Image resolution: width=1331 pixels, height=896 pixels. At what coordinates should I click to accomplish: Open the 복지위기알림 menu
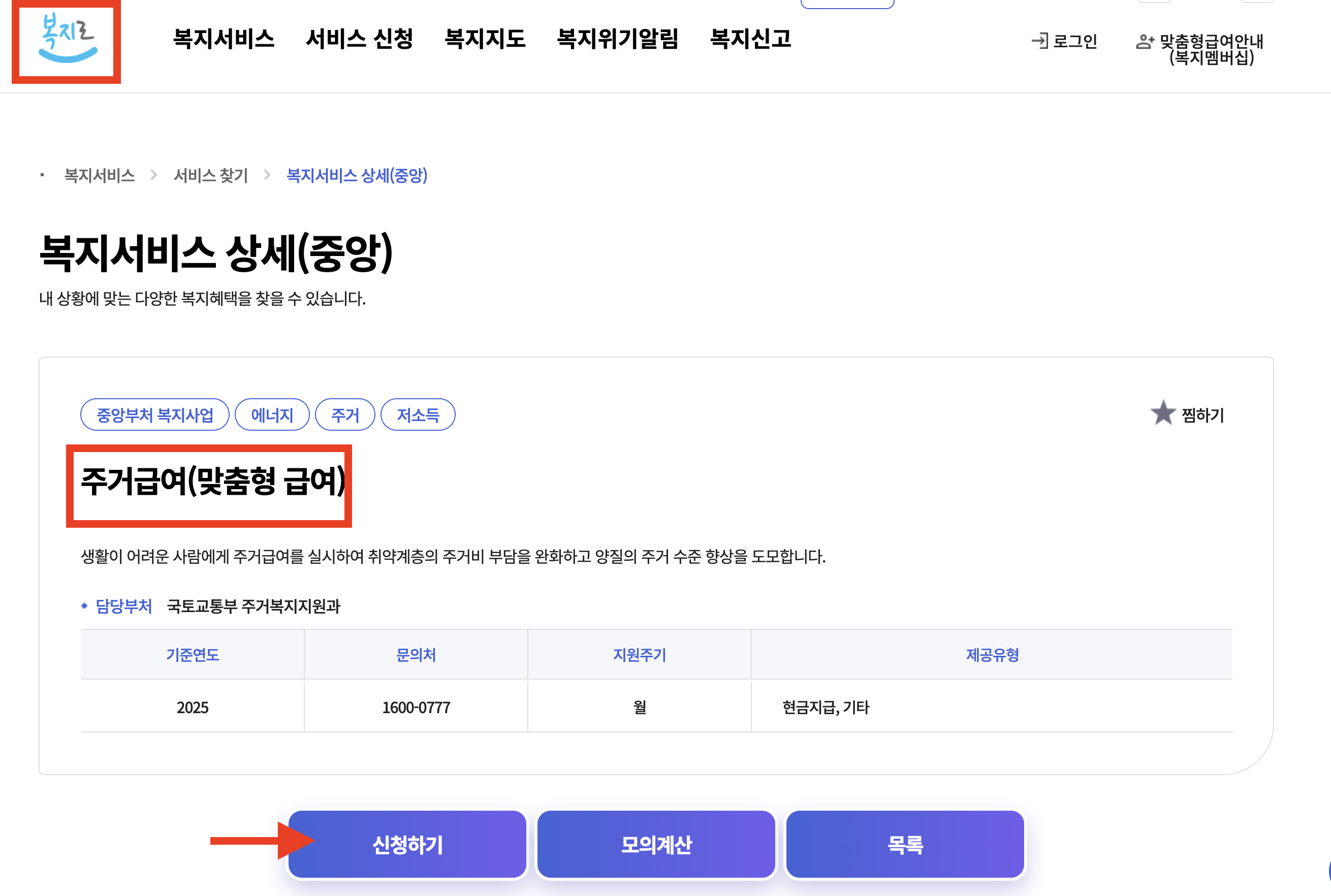617,39
